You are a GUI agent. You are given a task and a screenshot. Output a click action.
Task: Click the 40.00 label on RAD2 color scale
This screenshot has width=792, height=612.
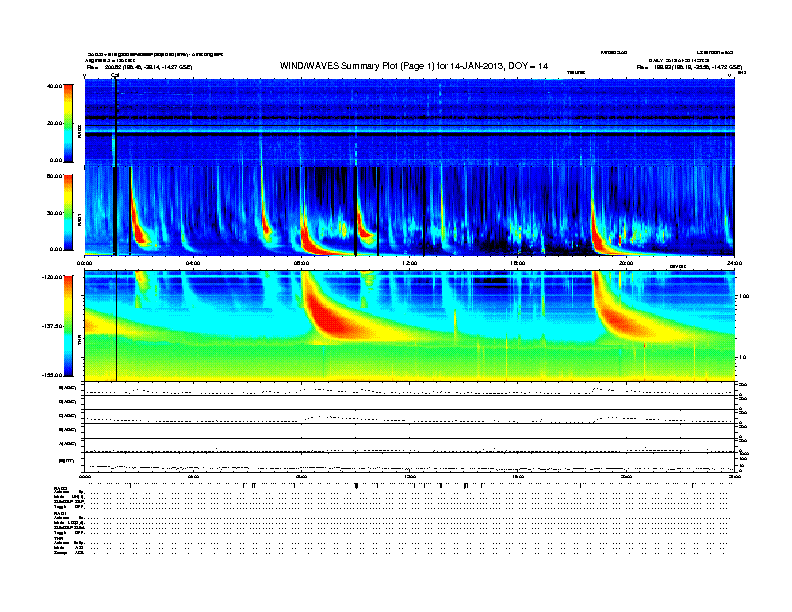pyautogui.click(x=54, y=86)
